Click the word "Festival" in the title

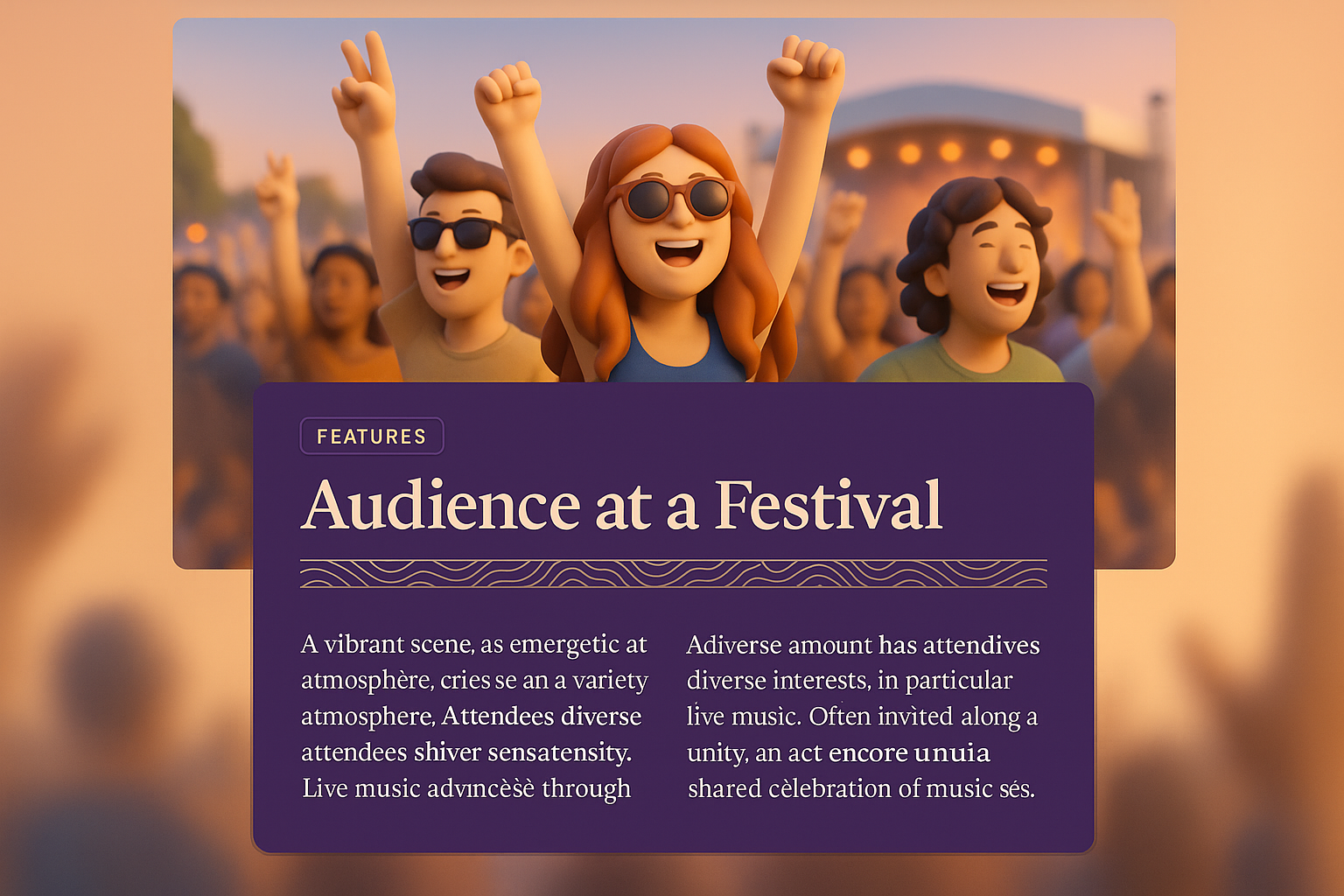click(828, 506)
